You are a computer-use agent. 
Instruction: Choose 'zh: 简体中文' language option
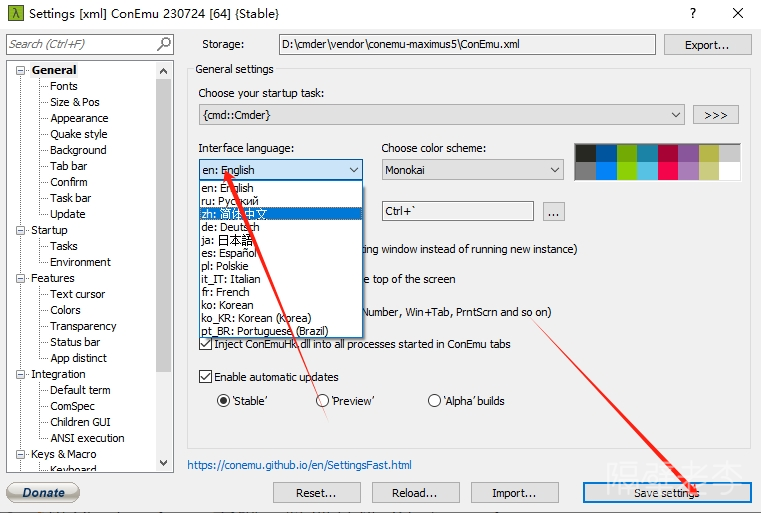[281, 214]
